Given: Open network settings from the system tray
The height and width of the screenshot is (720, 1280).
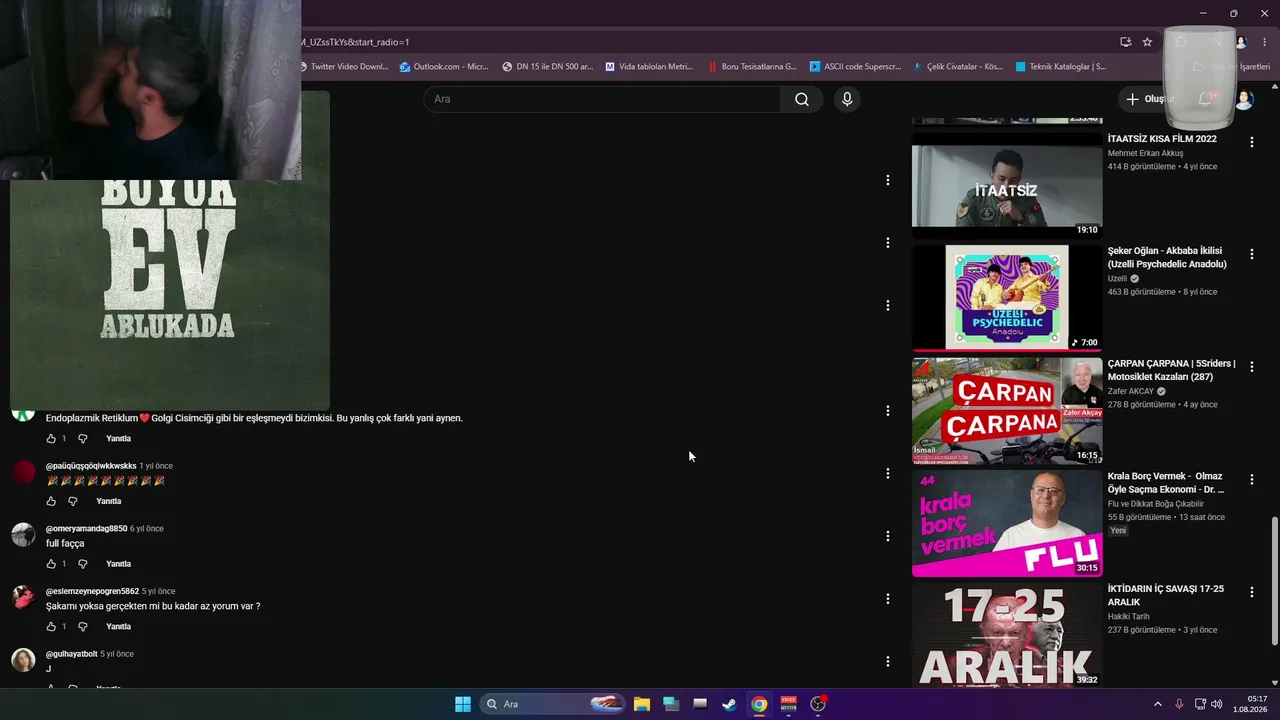Looking at the screenshot, I should [x=1200, y=704].
